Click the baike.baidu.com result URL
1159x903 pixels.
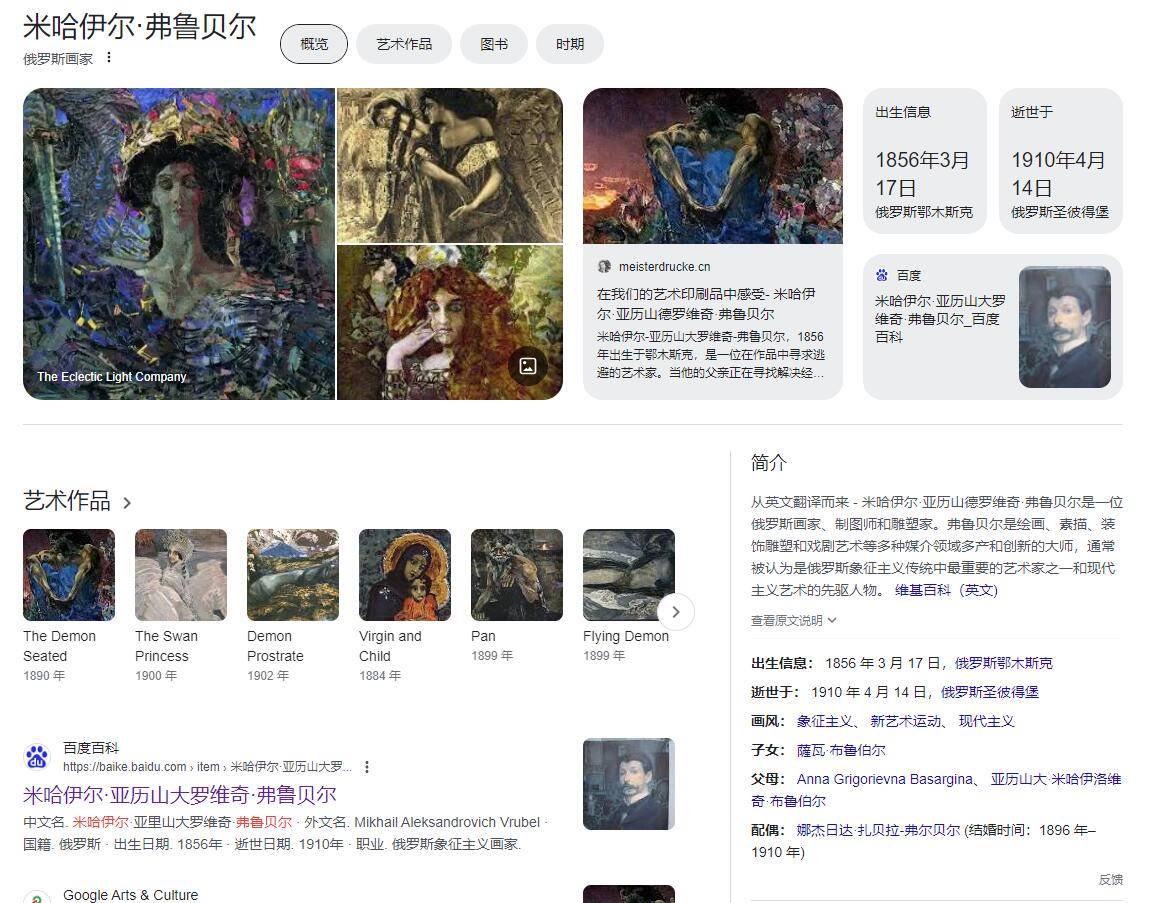207,767
